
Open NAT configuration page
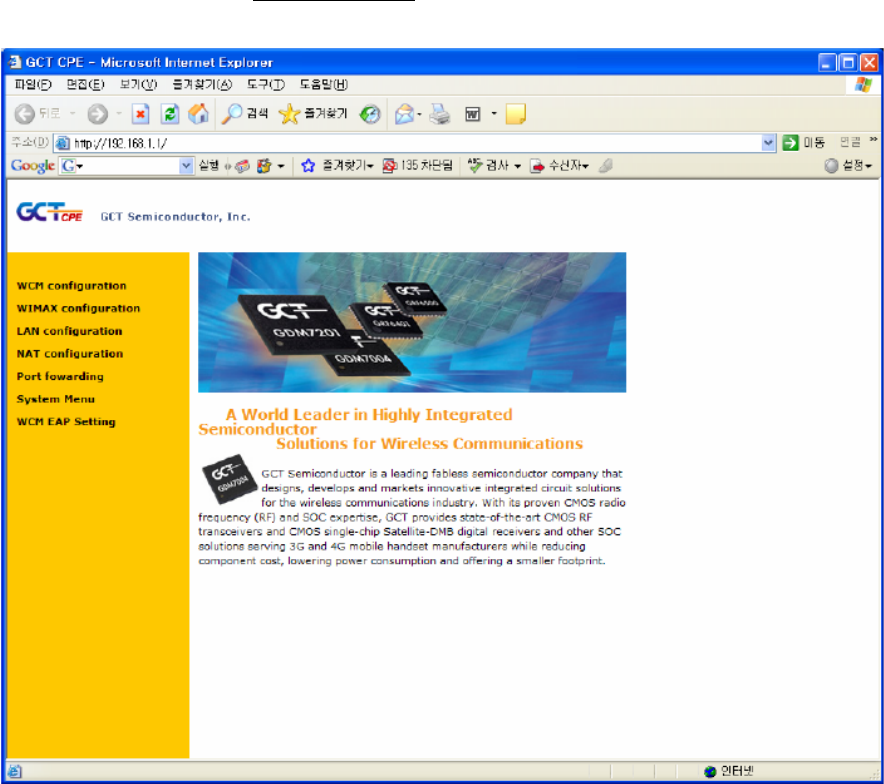pyautogui.click(x=70, y=353)
